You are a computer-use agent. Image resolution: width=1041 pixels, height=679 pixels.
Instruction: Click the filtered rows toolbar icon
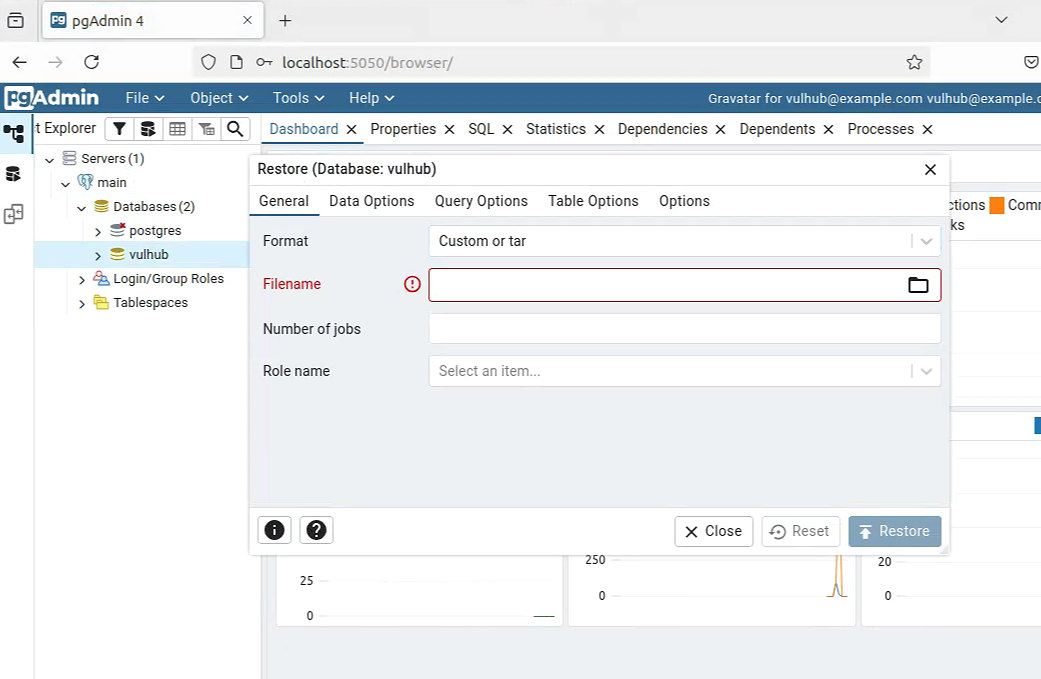click(206, 129)
